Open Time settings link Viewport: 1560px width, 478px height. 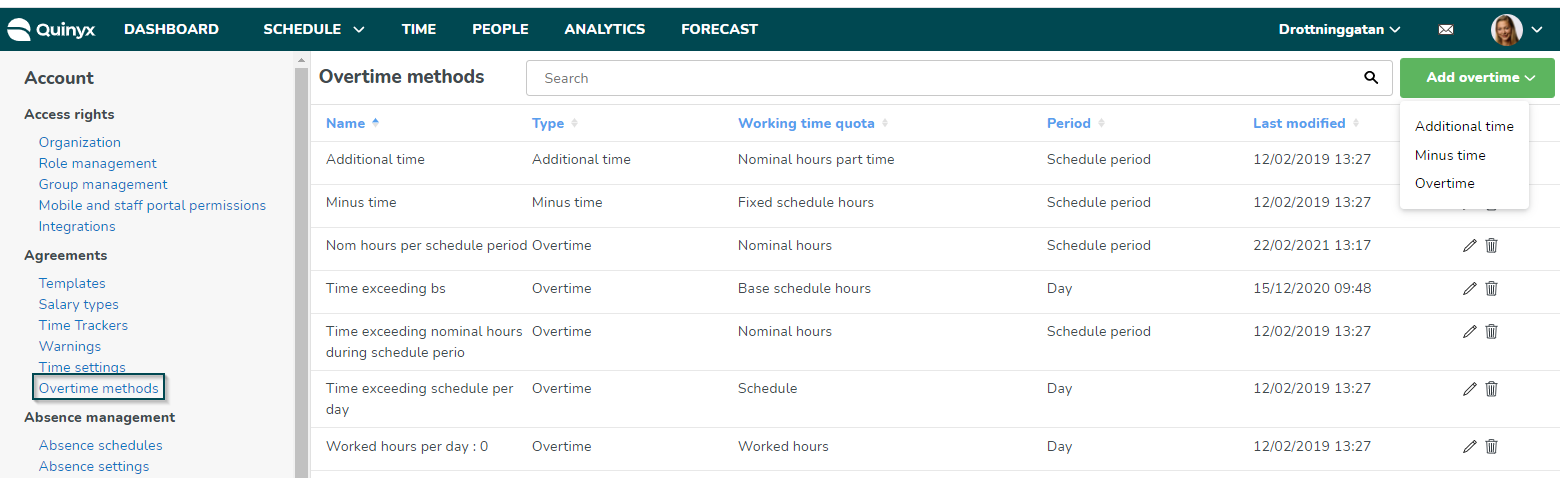point(82,367)
